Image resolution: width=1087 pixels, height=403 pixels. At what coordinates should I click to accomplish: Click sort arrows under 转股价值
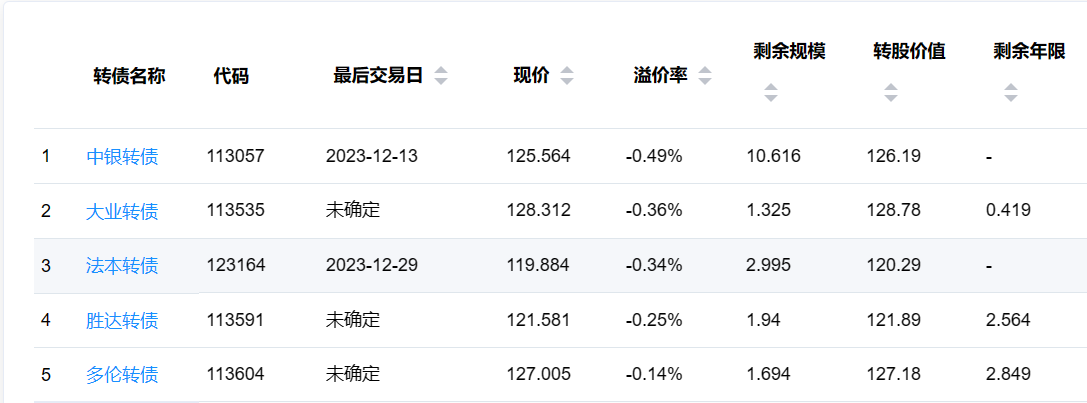click(x=891, y=93)
